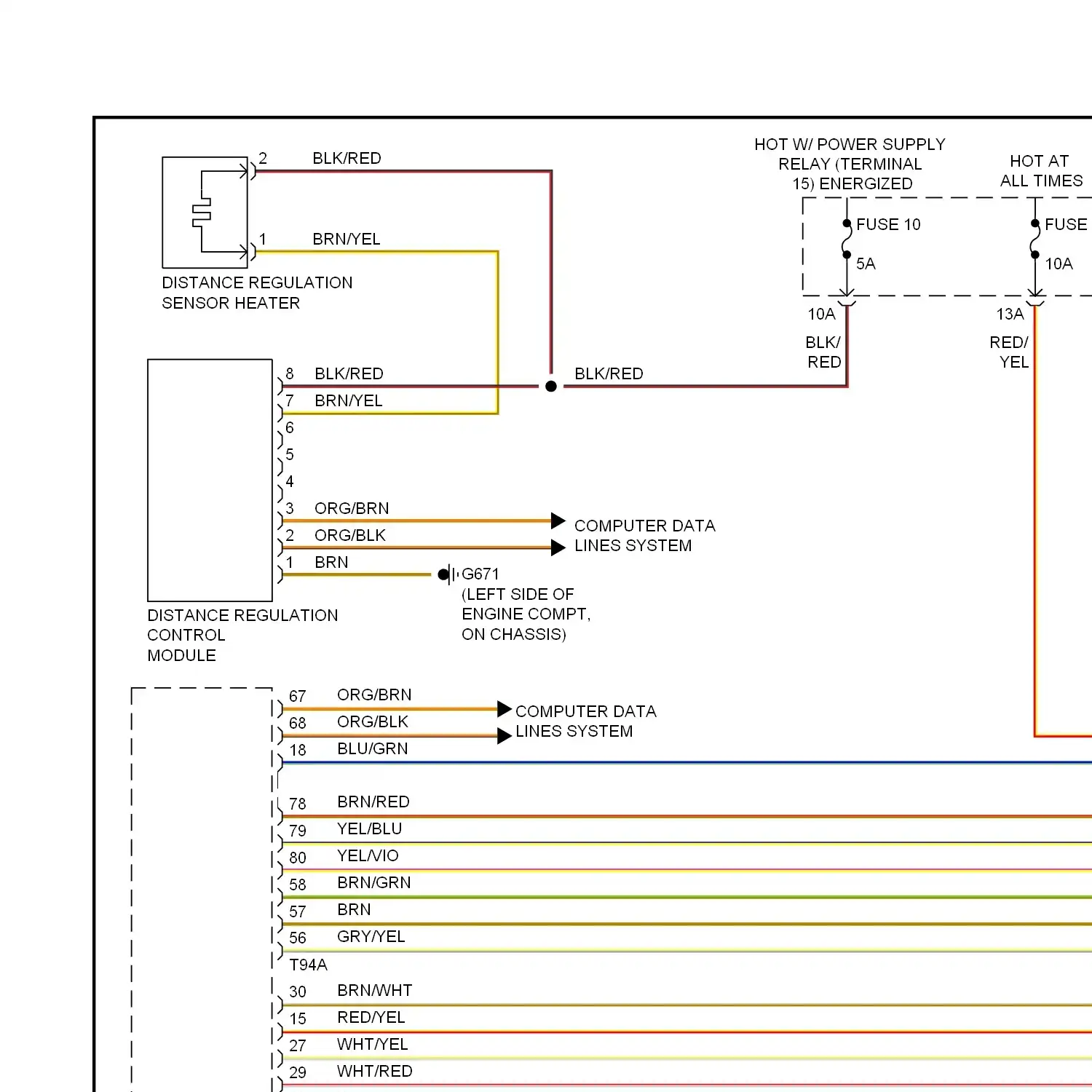This screenshot has height=1092, width=1092.
Task: Click the black splice dot on BLK/RED wire
Action: point(551,387)
